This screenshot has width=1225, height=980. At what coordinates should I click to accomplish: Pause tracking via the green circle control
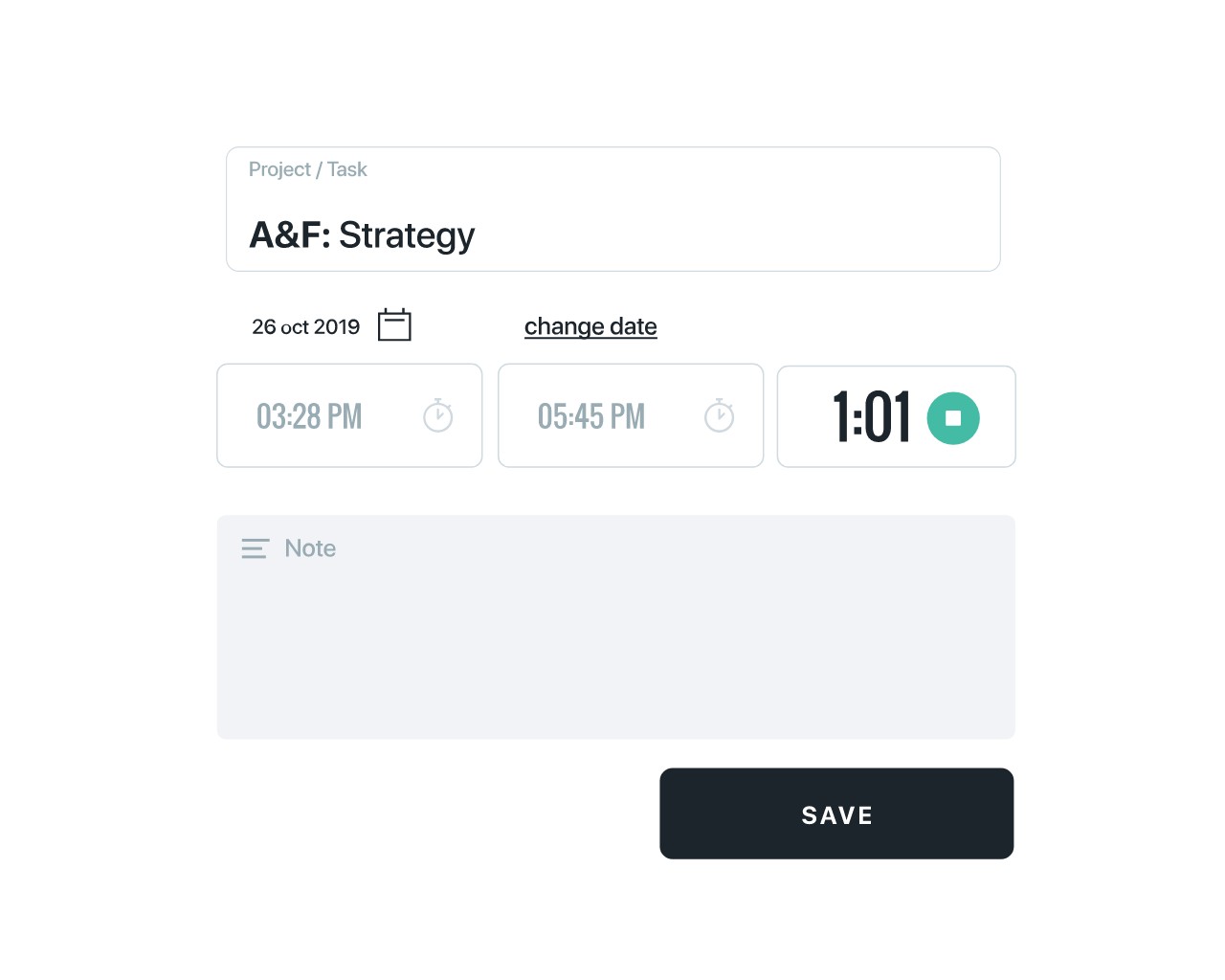pos(953,416)
